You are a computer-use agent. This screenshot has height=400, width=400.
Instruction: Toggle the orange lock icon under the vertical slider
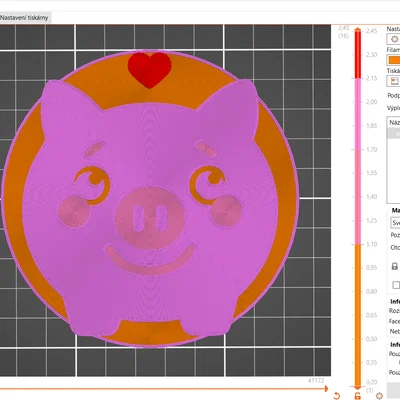(x=357, y=396)
